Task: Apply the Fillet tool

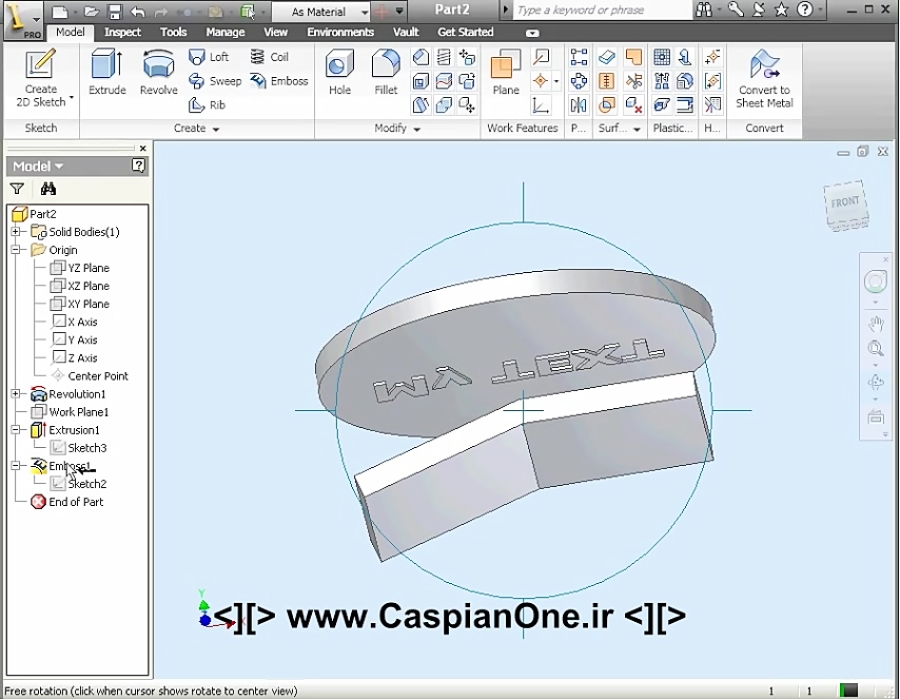Action: tap(383, 70)
